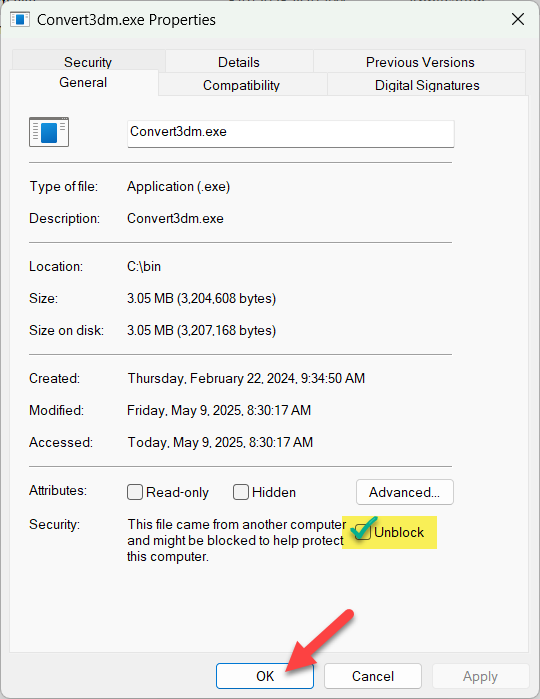Select the Previous Versions tab
The width and height of the screenshot is (540, 699).
(420, 62)
